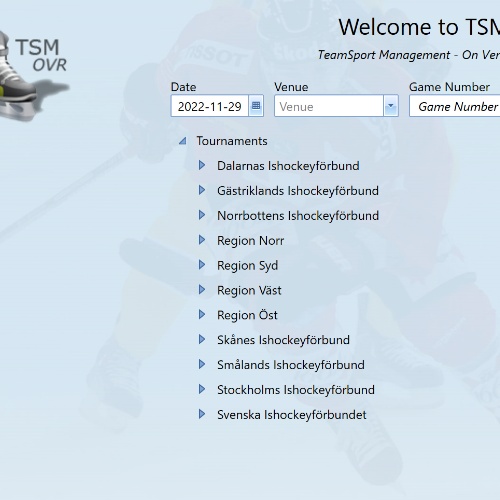Select Dalarnas Ishockeyförbund in the tree

(x=288, y=166)
